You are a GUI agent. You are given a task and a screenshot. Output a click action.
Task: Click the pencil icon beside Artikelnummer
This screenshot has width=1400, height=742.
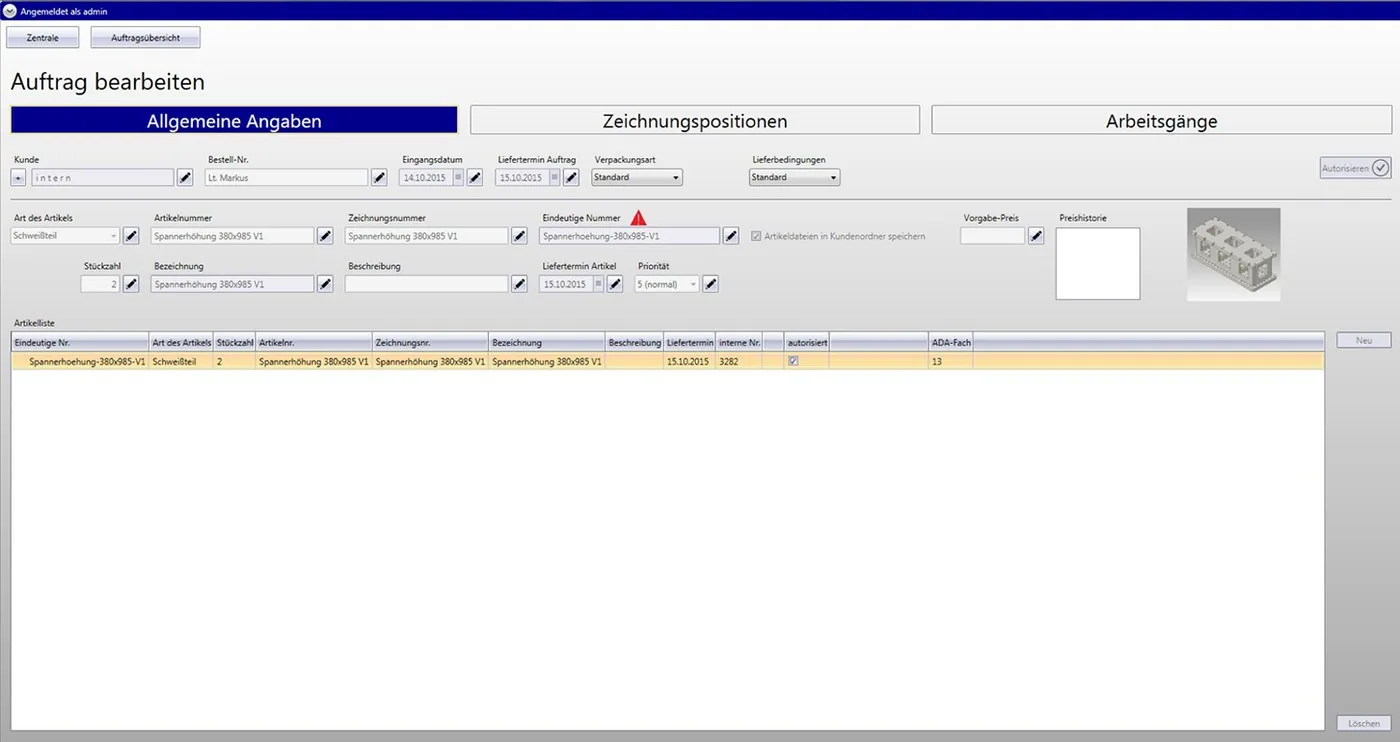(x=325, y=236)
